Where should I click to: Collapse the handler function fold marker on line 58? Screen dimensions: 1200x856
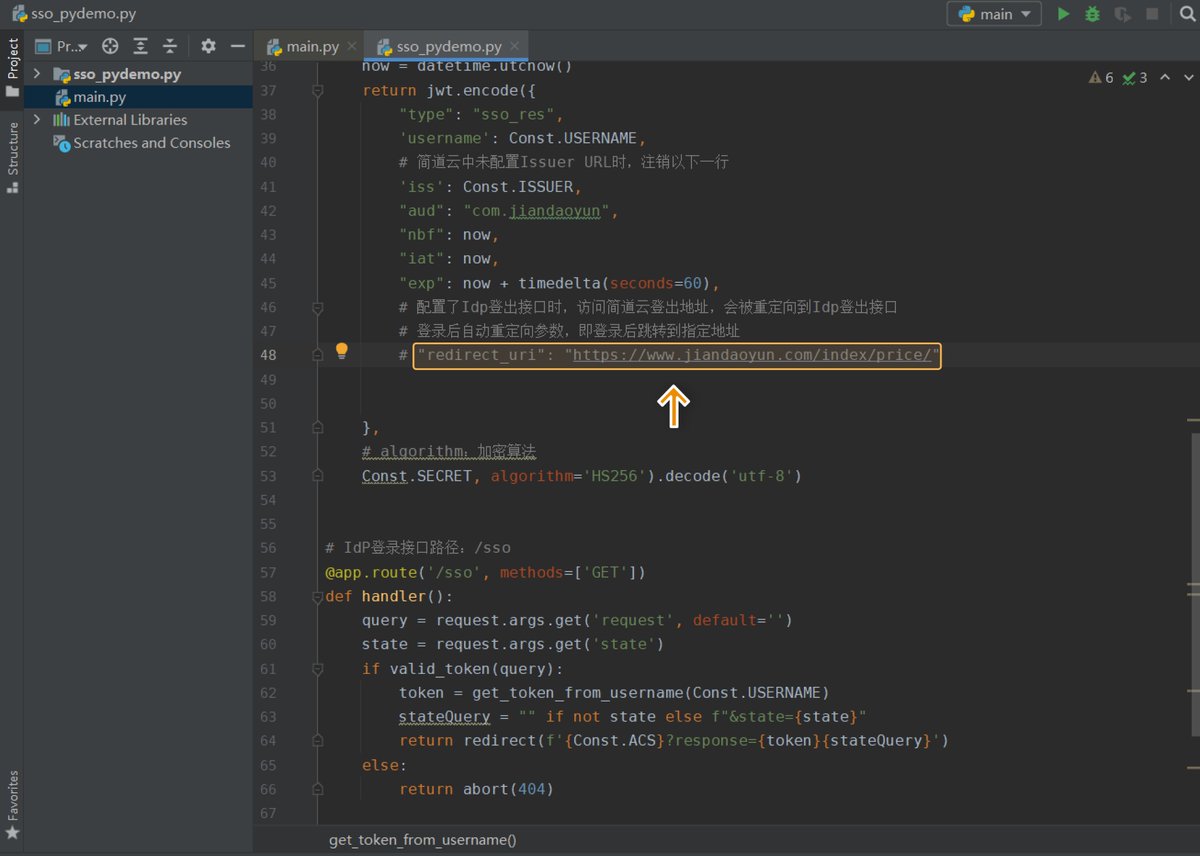coord(317,596)
